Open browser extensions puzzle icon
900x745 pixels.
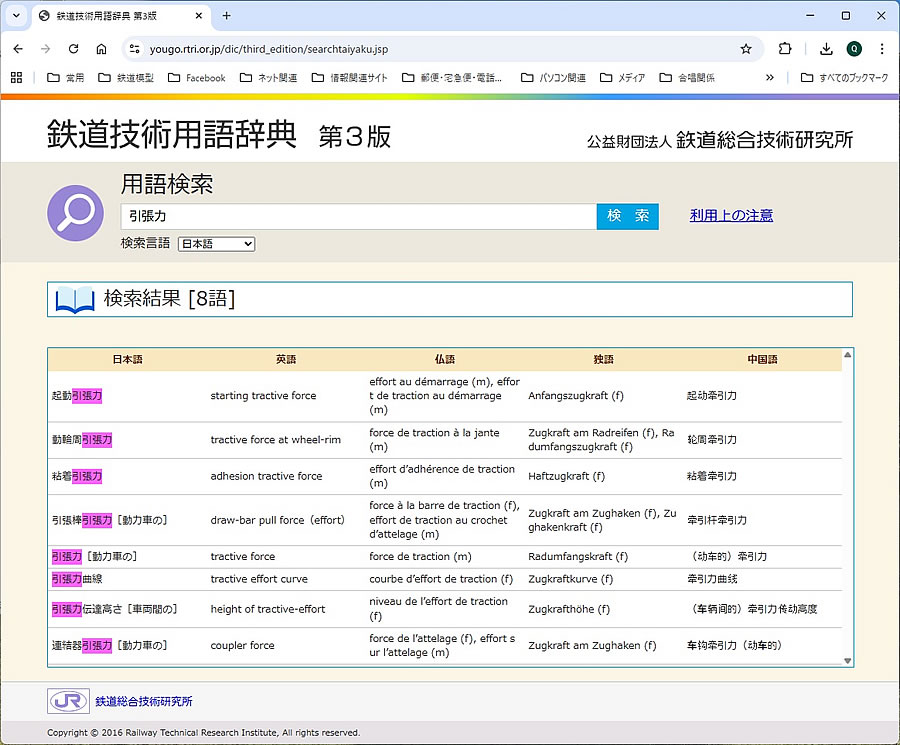click(x=785, y=49)
